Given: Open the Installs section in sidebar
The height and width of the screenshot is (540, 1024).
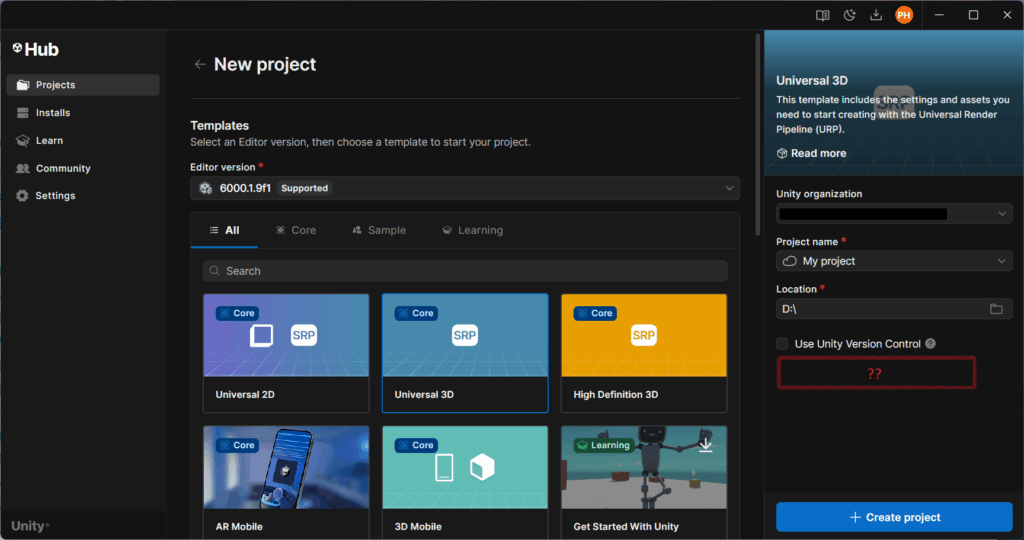Looking at the screenshot, I should coord(83,113).
